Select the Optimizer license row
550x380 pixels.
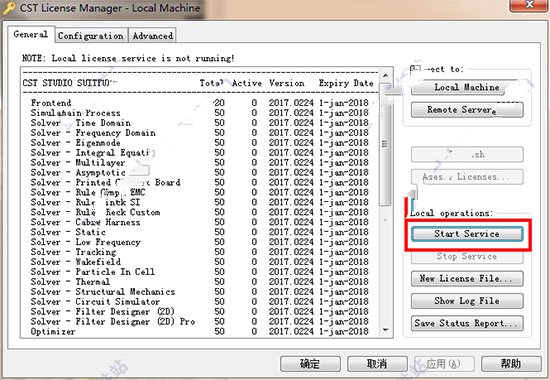[x=200, y=331]
